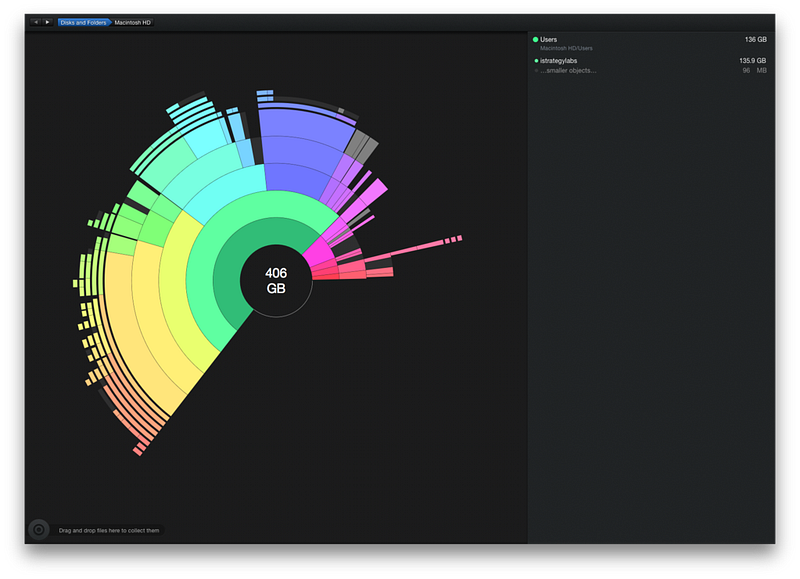
Task: Click the gray dot beside smaller objects
Action: point(536,70)
